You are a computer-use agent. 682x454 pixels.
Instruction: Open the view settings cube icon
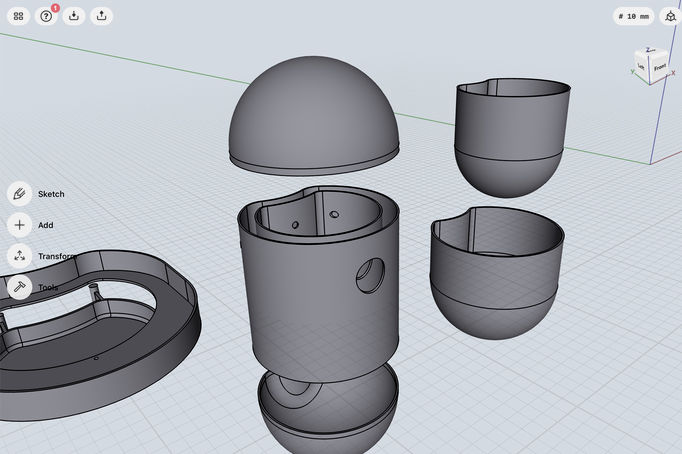(669, 16)
